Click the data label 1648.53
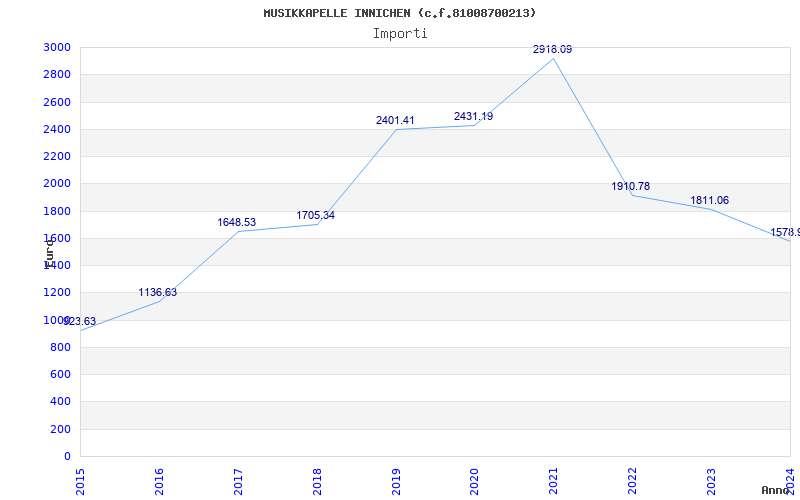 tap(237, 222)
